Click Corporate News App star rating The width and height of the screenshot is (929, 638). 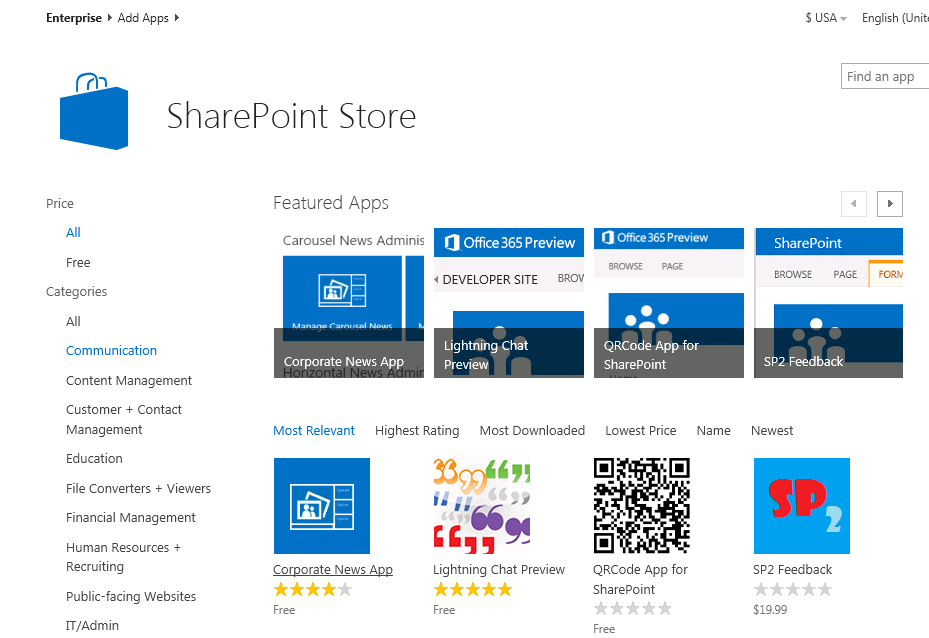click(x=313, y=589)
